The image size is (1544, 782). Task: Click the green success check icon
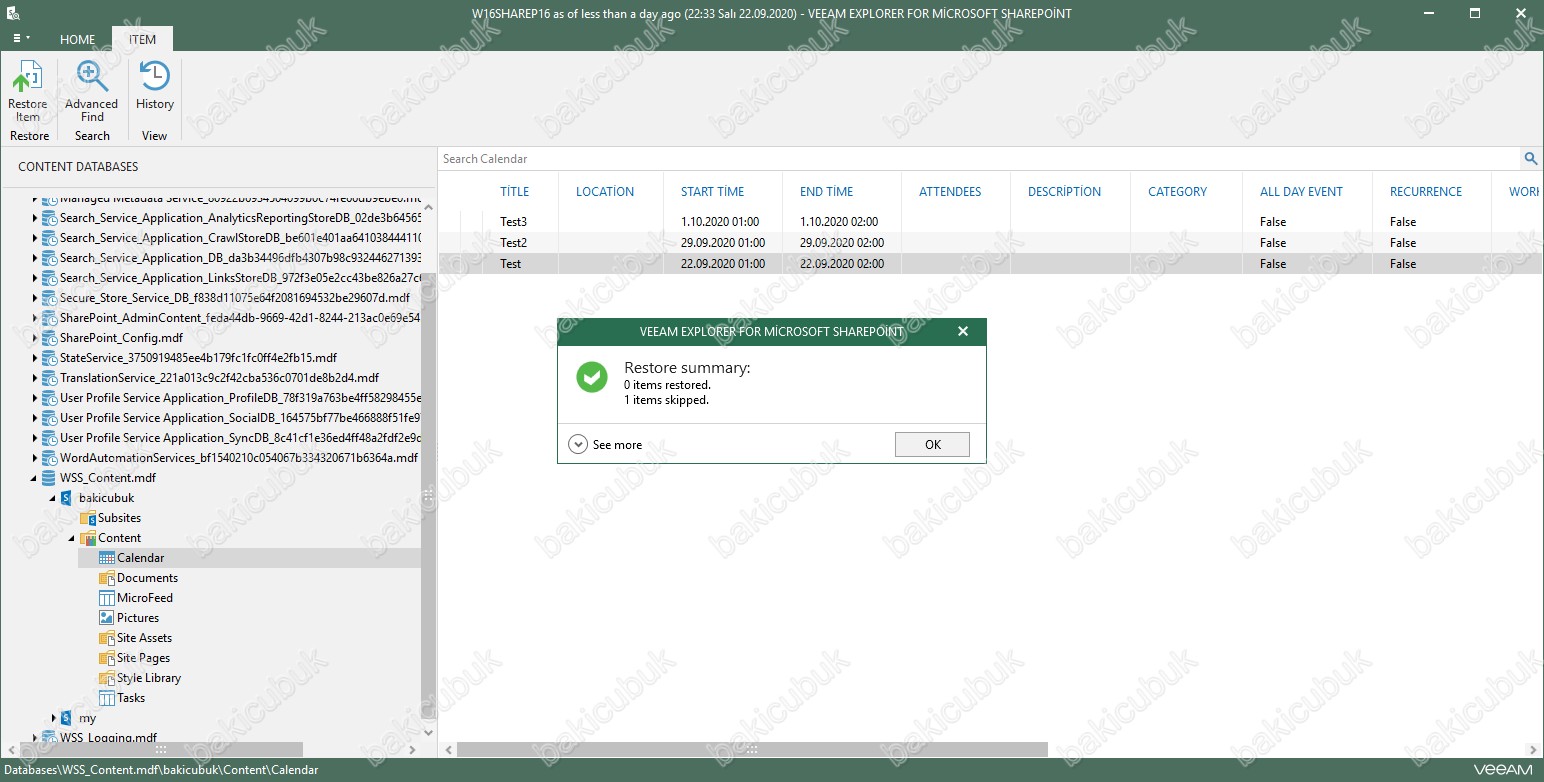point(592,377)
